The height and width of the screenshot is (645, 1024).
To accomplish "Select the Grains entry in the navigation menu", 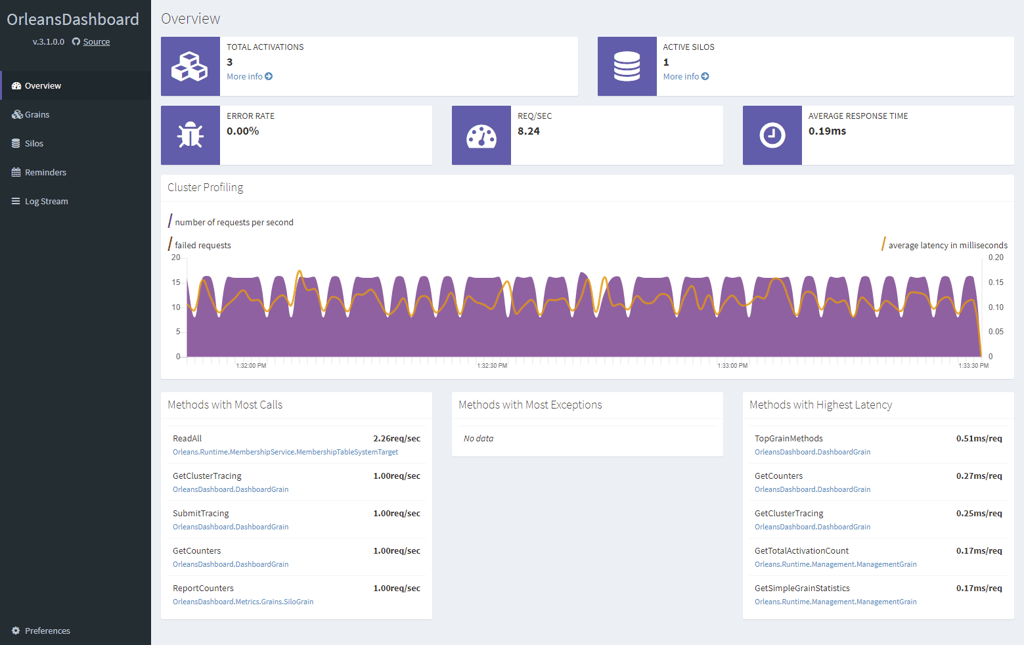I will click(40, 114).
